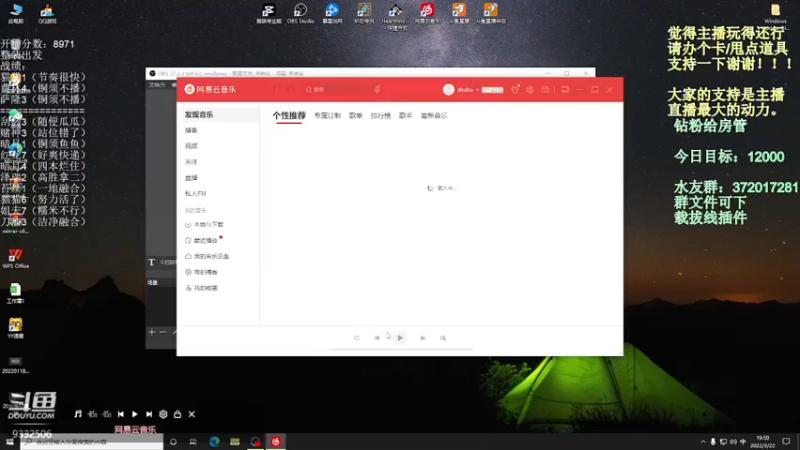Open the OBS Studio desktop shortcut
Screen dimensions: 800x450
point(301,13)
